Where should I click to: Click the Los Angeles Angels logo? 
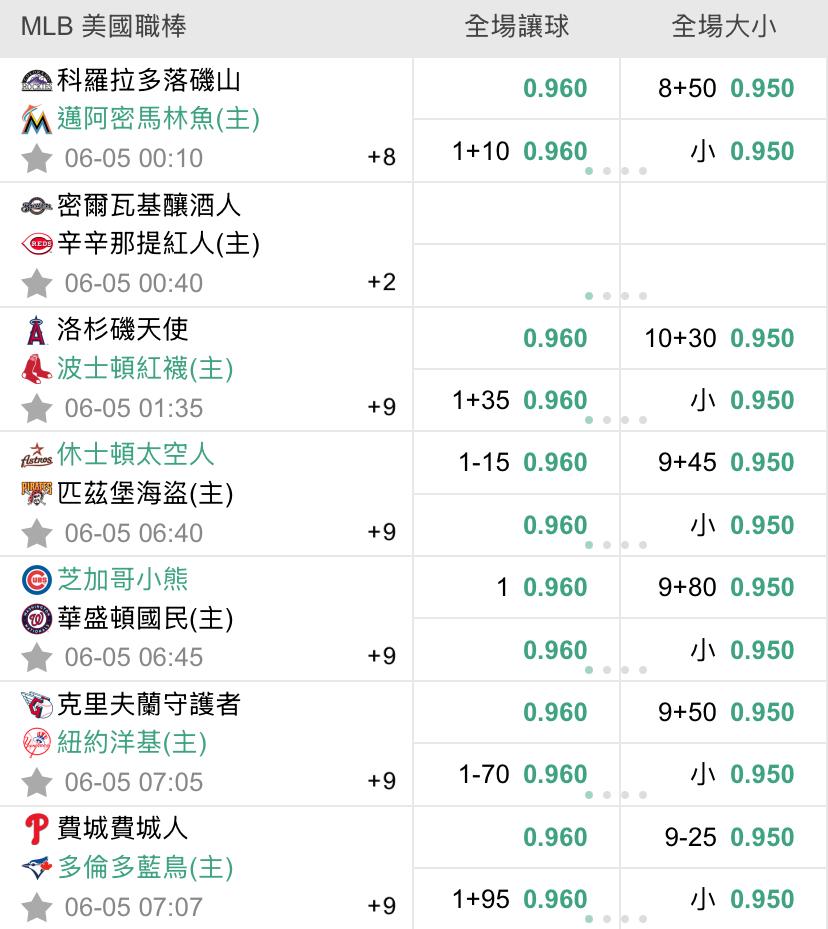37,330
